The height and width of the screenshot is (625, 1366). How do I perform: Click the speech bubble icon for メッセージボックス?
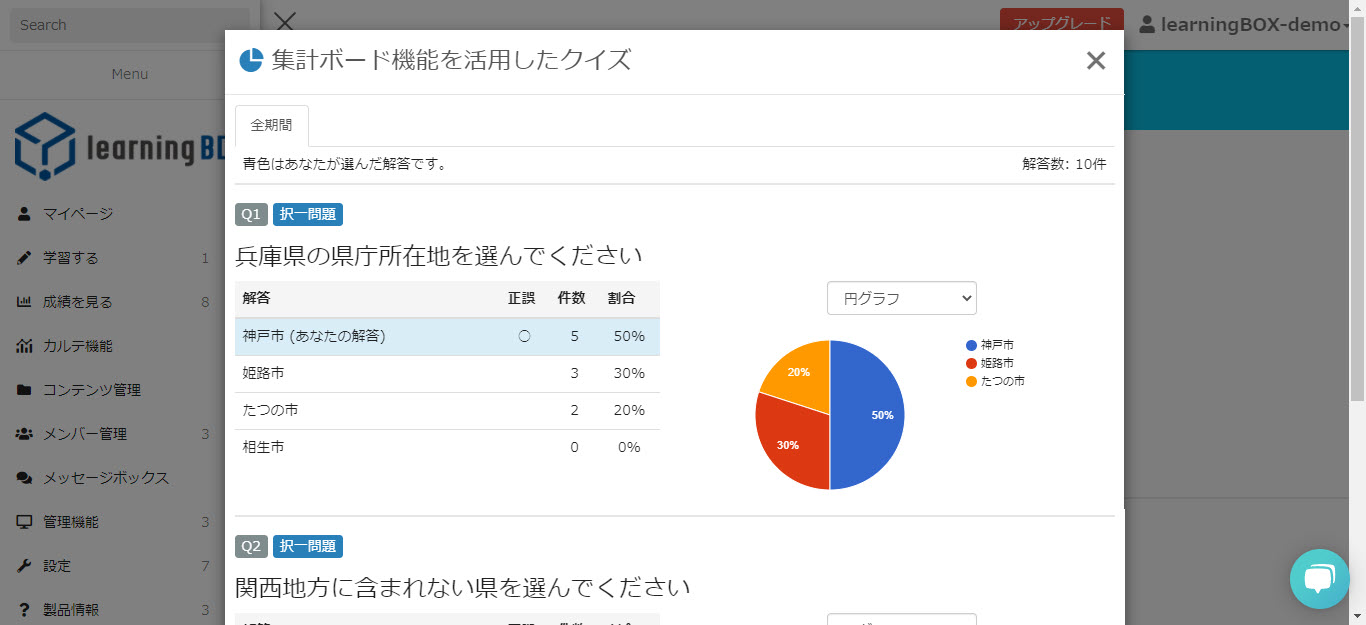(x=24, y=478)
